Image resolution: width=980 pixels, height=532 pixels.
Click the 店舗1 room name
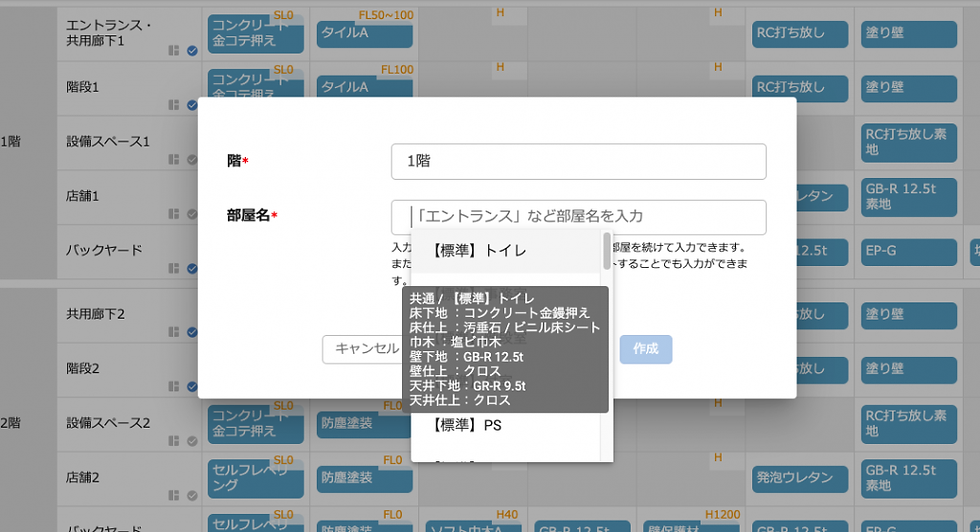(x=82, y=196)
